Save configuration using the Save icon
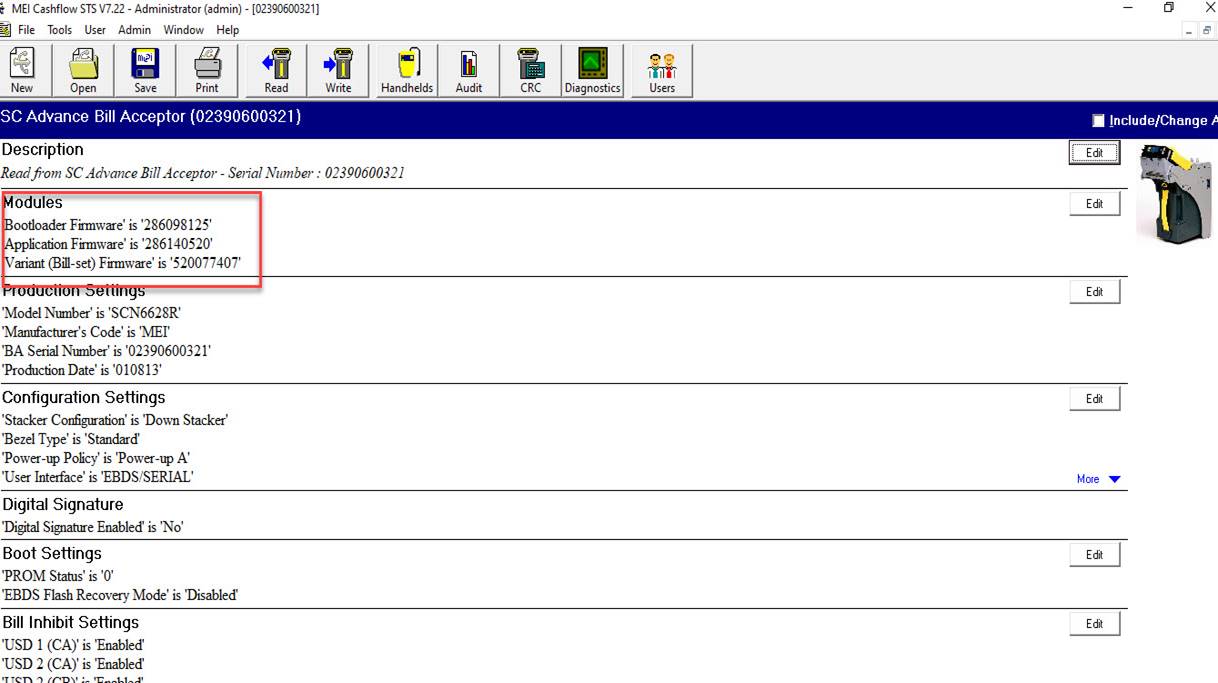The height and width of the screenshot is (683, 1218). click(x=145, y=71)
